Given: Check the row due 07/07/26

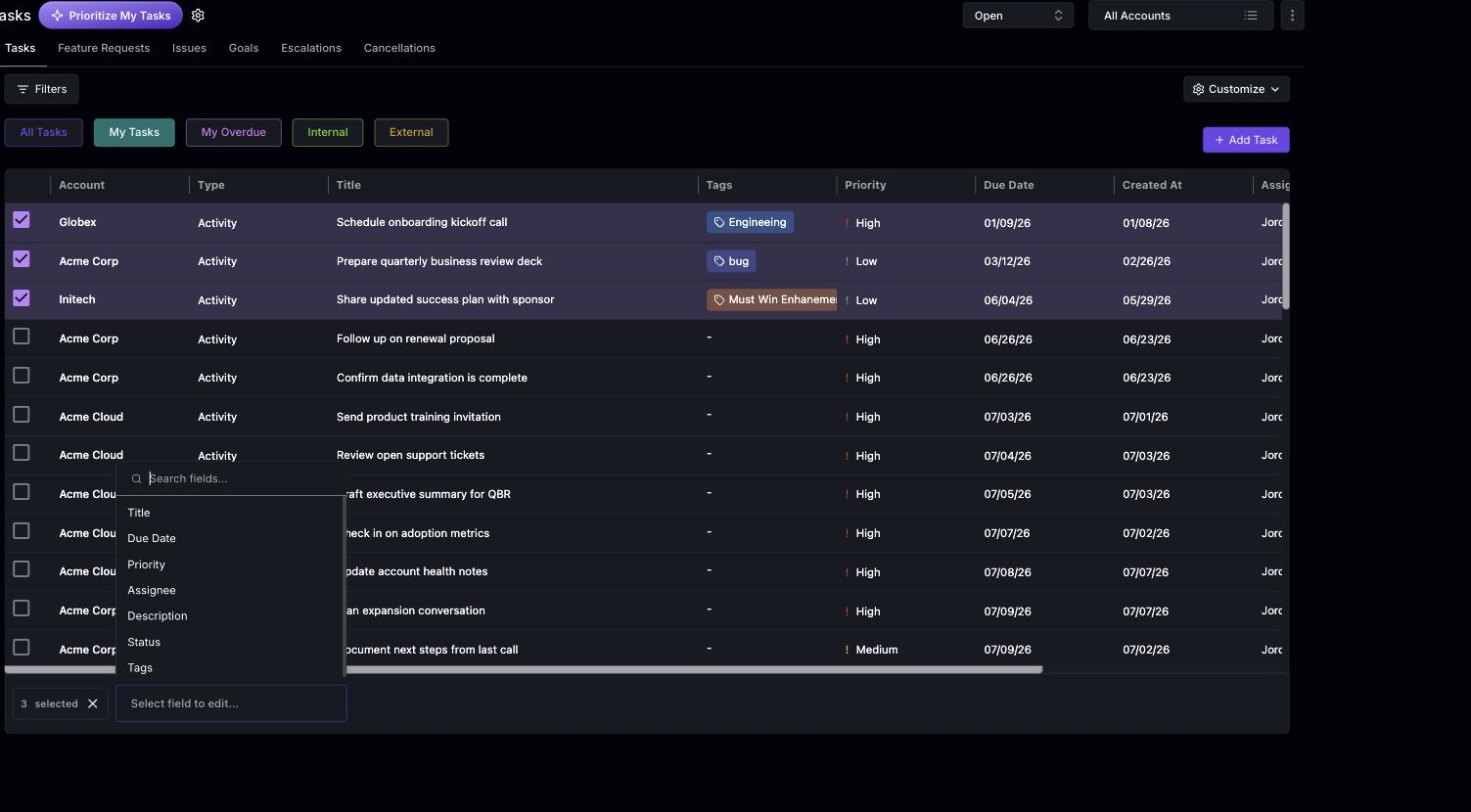Looking at the screenshot, I should click(22, 531).
